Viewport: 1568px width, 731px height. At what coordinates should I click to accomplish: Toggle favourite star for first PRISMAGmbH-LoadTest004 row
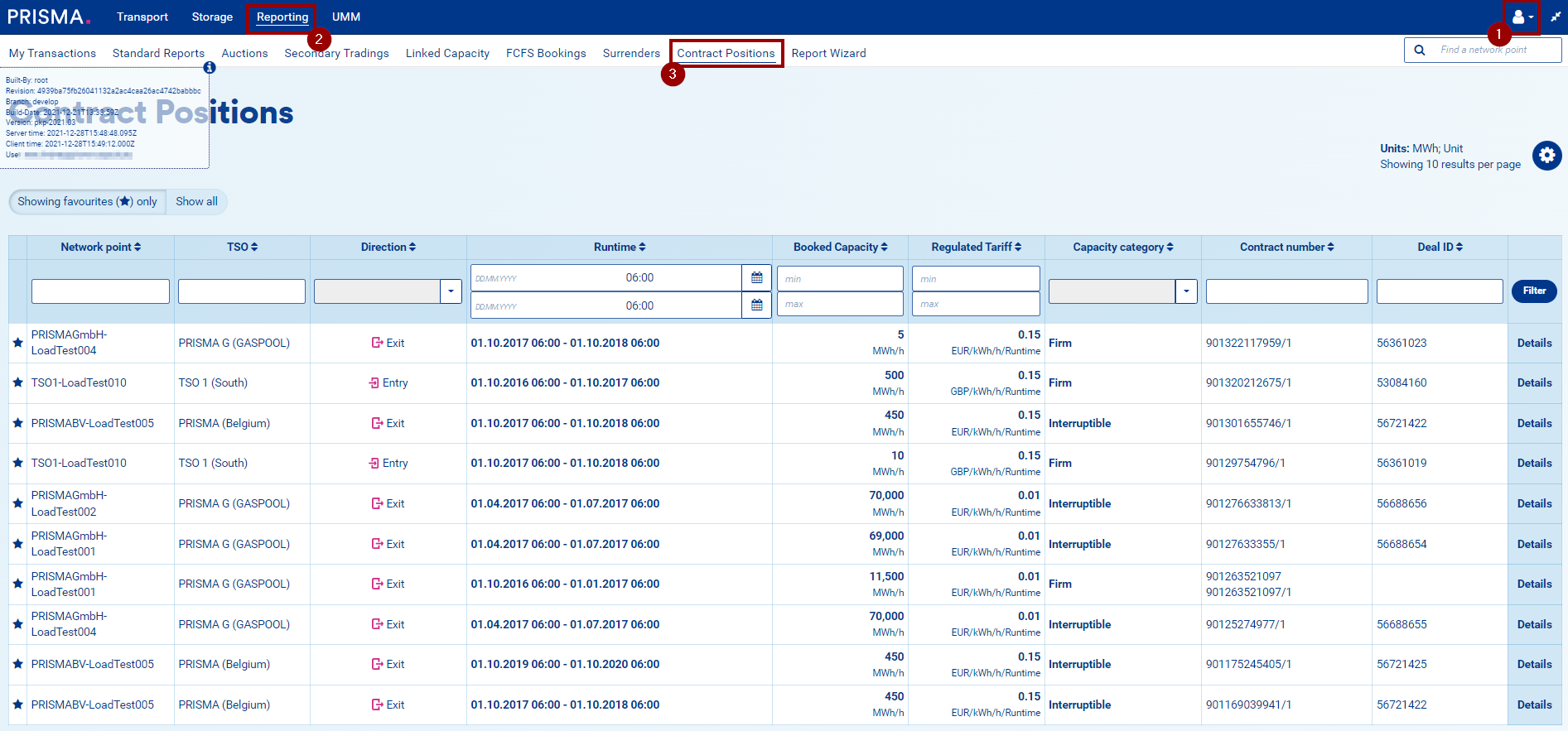(17, 343)
